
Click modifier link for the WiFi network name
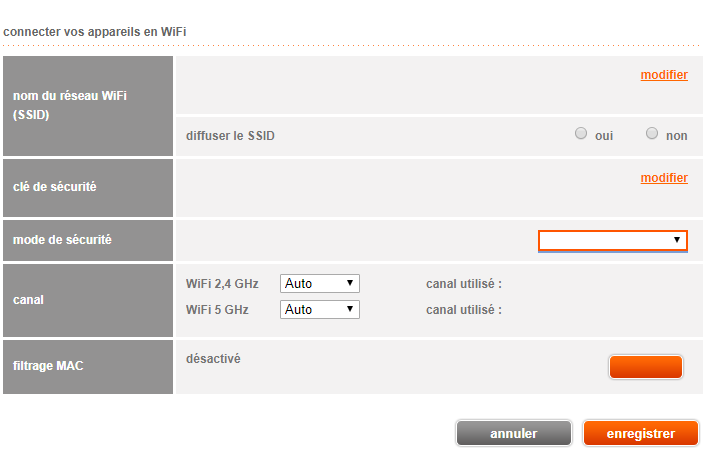(664, 75)
